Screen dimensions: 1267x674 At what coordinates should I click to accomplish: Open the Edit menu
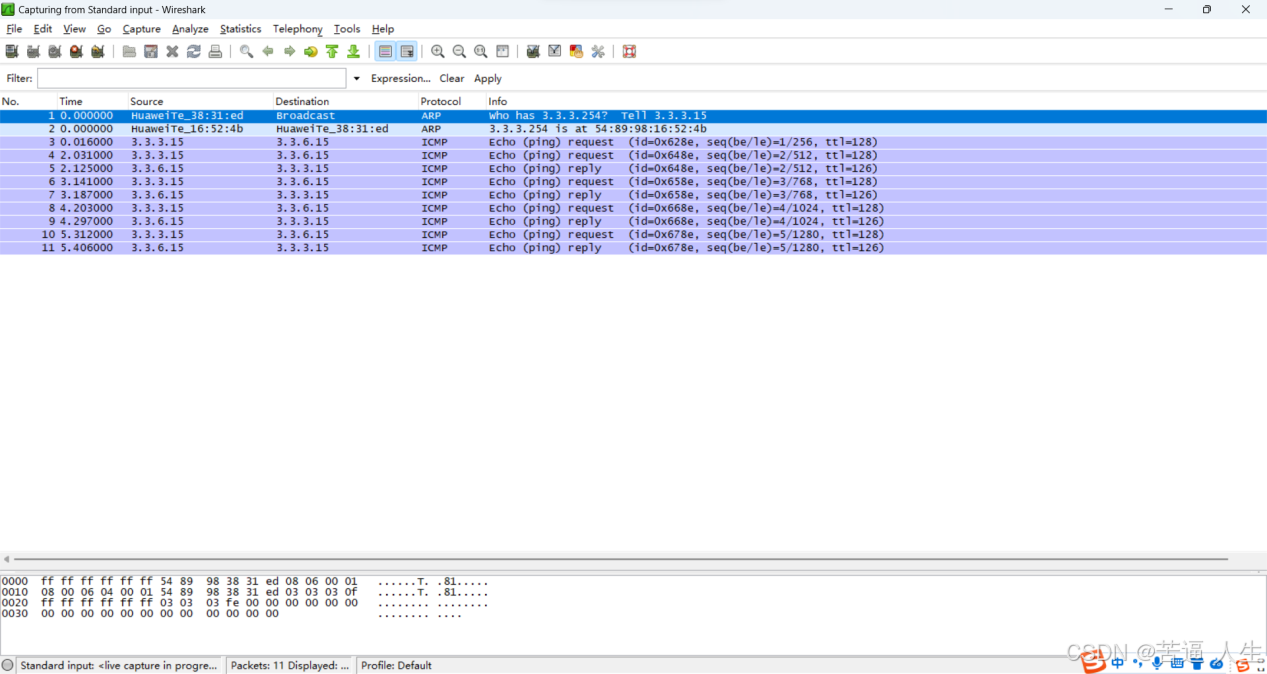(x=43, y=29)
